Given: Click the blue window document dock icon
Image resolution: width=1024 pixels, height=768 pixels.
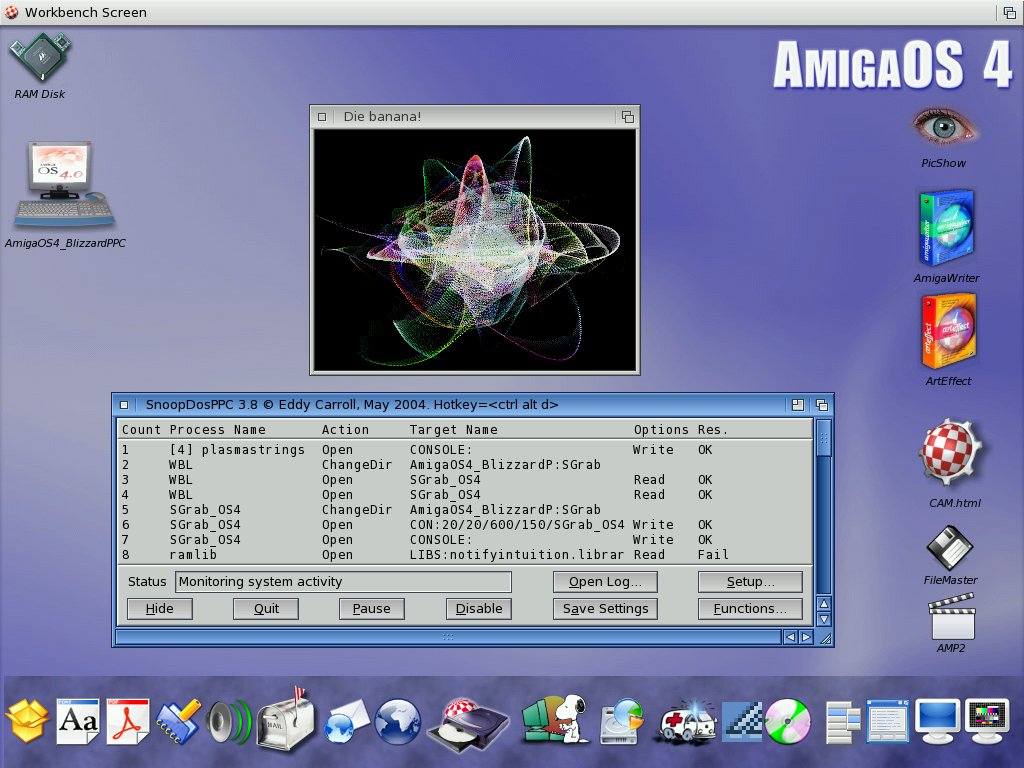Looking at the screenshot, I should click(x=888, y=721).
